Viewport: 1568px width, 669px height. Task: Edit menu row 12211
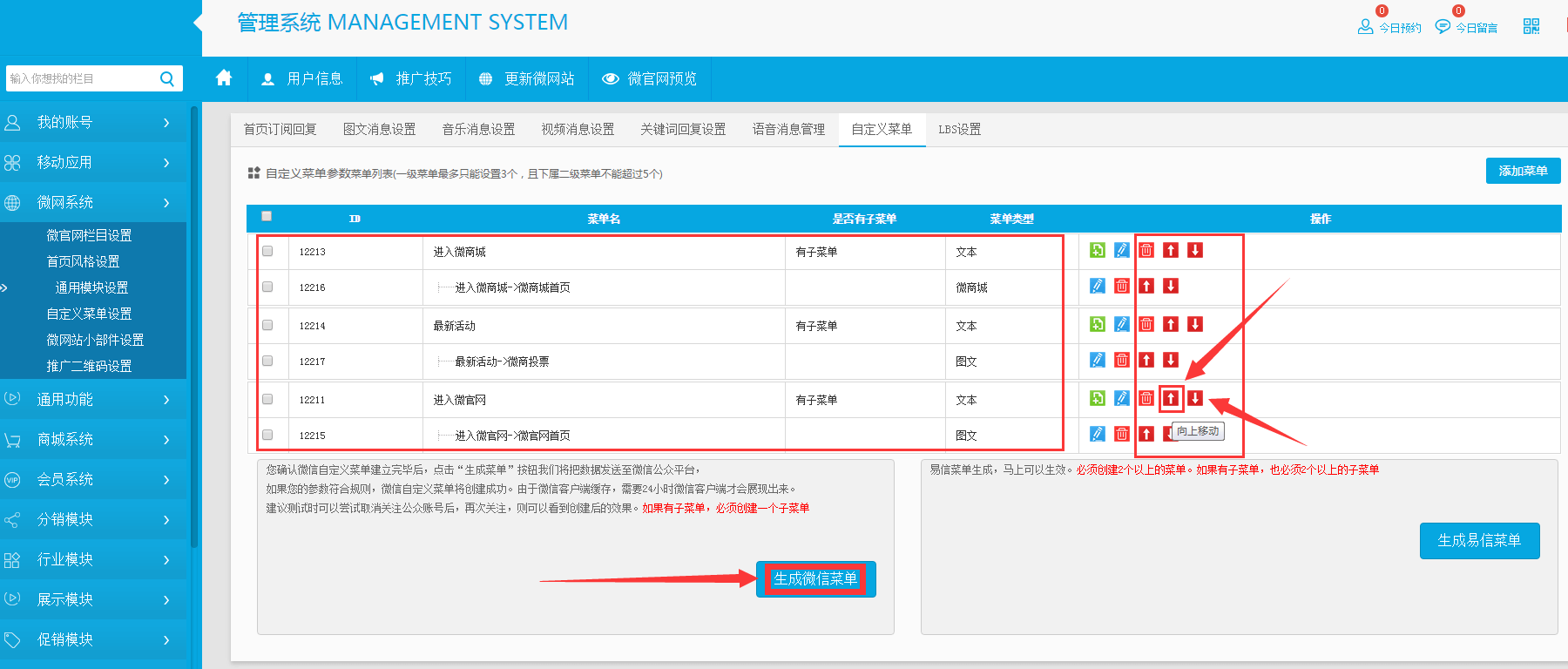coord(1122,399)
